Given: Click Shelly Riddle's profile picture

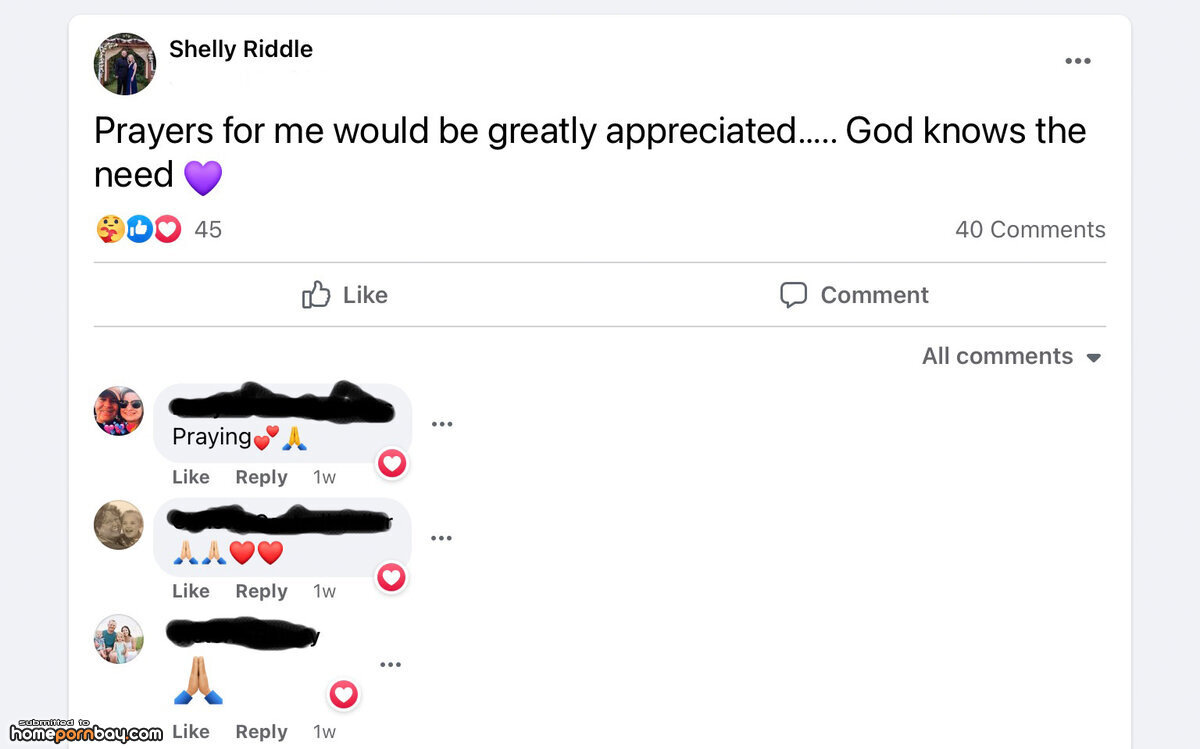Looking at the screenshot, I should click(125, 64).
